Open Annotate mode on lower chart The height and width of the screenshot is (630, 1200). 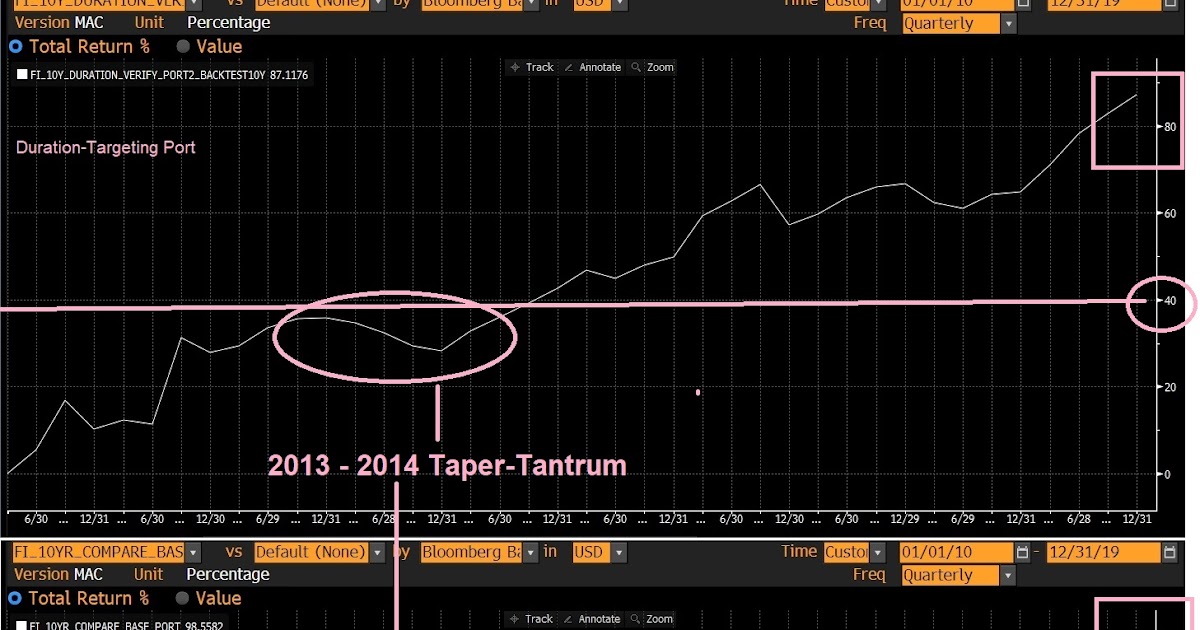point(594,619)
